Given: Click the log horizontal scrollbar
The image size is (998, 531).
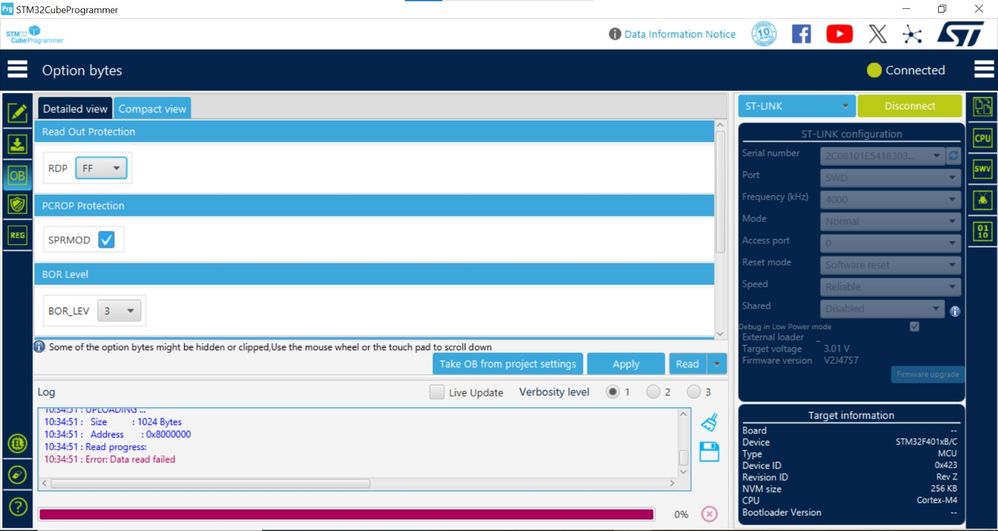Looking at the screenshot, I should pyautogui.click(x=210, y=484).
